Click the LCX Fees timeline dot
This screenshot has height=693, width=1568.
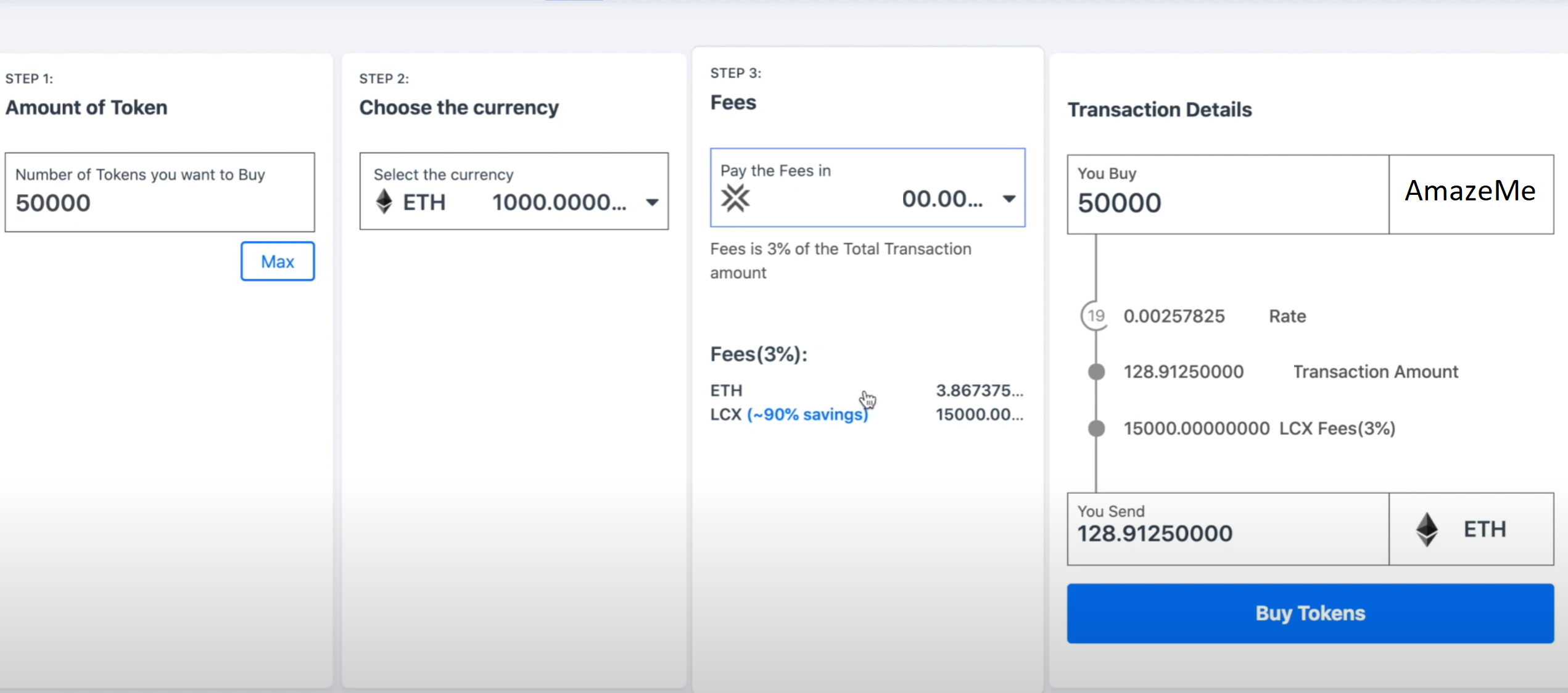pos(1096,429)
